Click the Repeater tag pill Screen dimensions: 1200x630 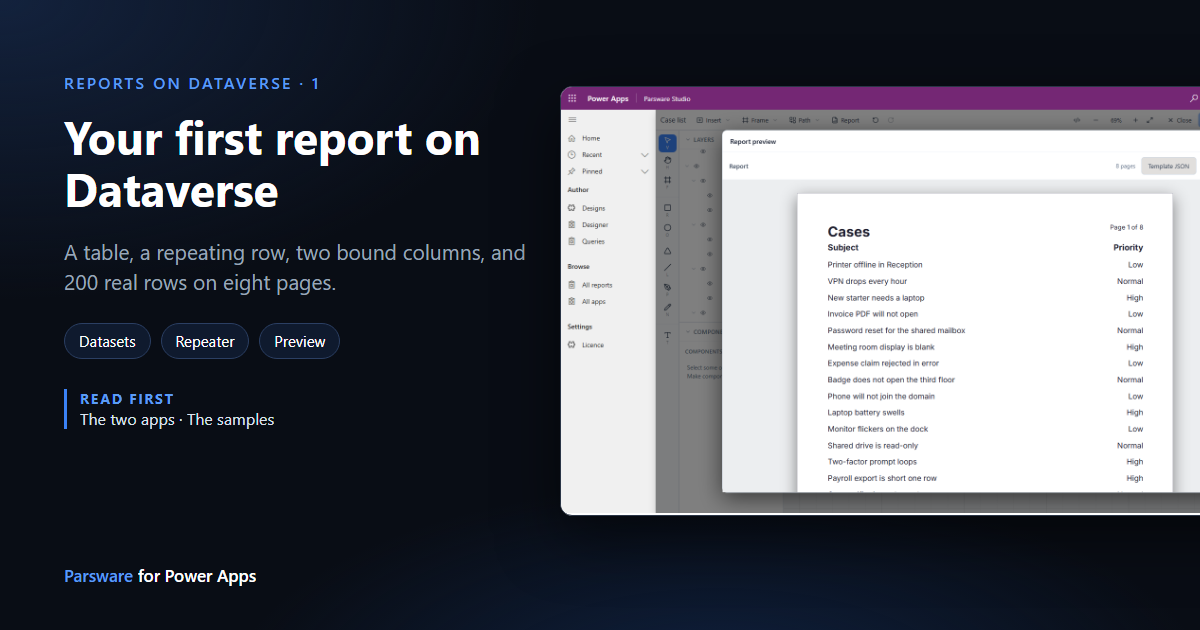pos(205,341)
